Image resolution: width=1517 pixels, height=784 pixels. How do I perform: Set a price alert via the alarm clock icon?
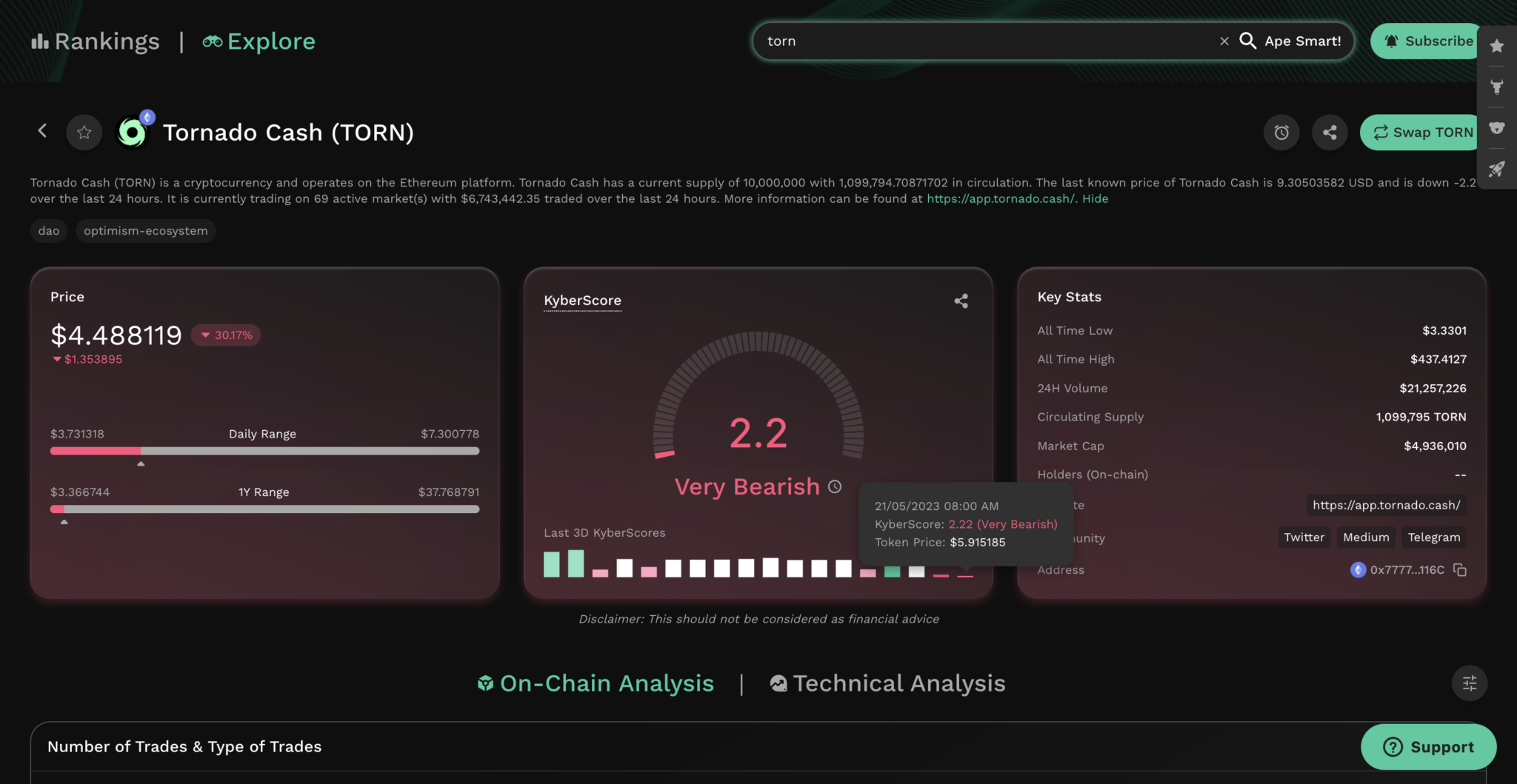pyautogui.click(x=1281, y=132)
